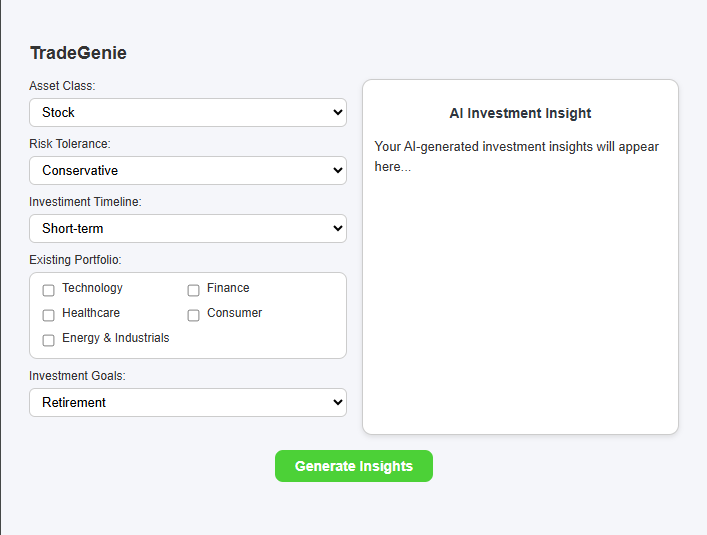The width and height of the screenshot is (707, 535).
Task: Enable the Finance portfolio checkbox
Action: tap(194, 290)
